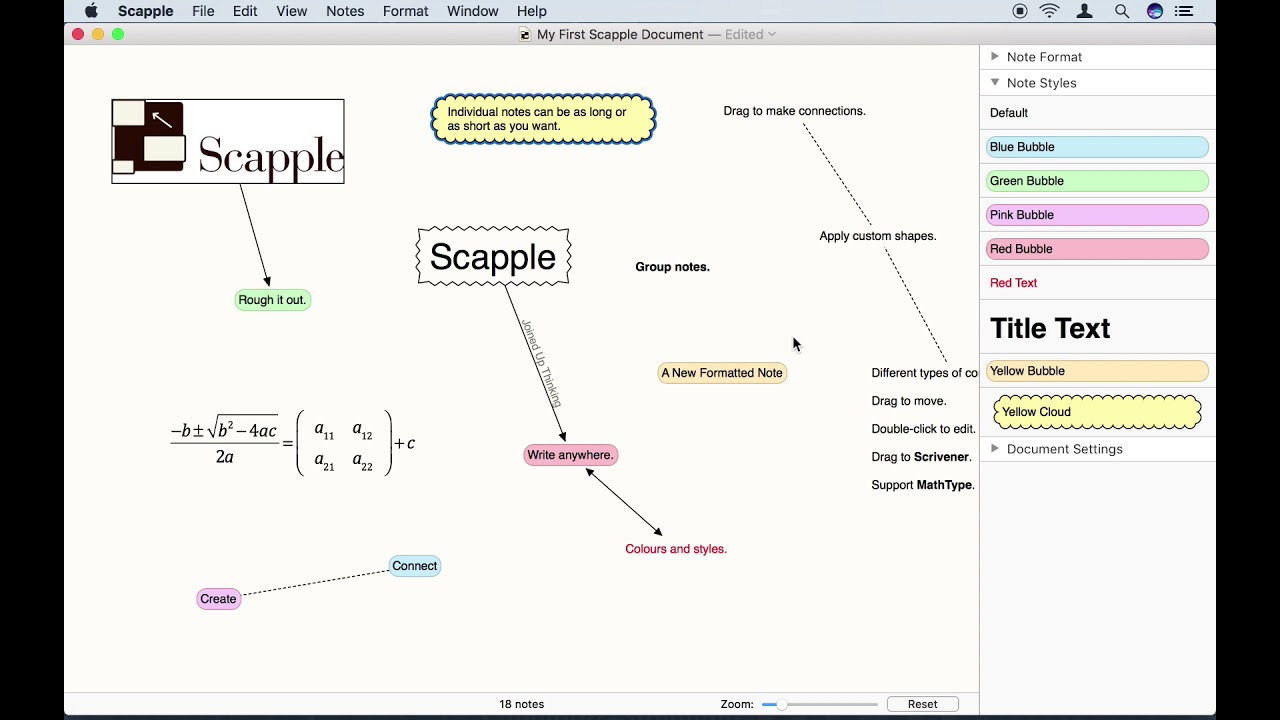Open the Siri icon in menu bar
The image size is (1280, 720).
tap(1155, 11)
